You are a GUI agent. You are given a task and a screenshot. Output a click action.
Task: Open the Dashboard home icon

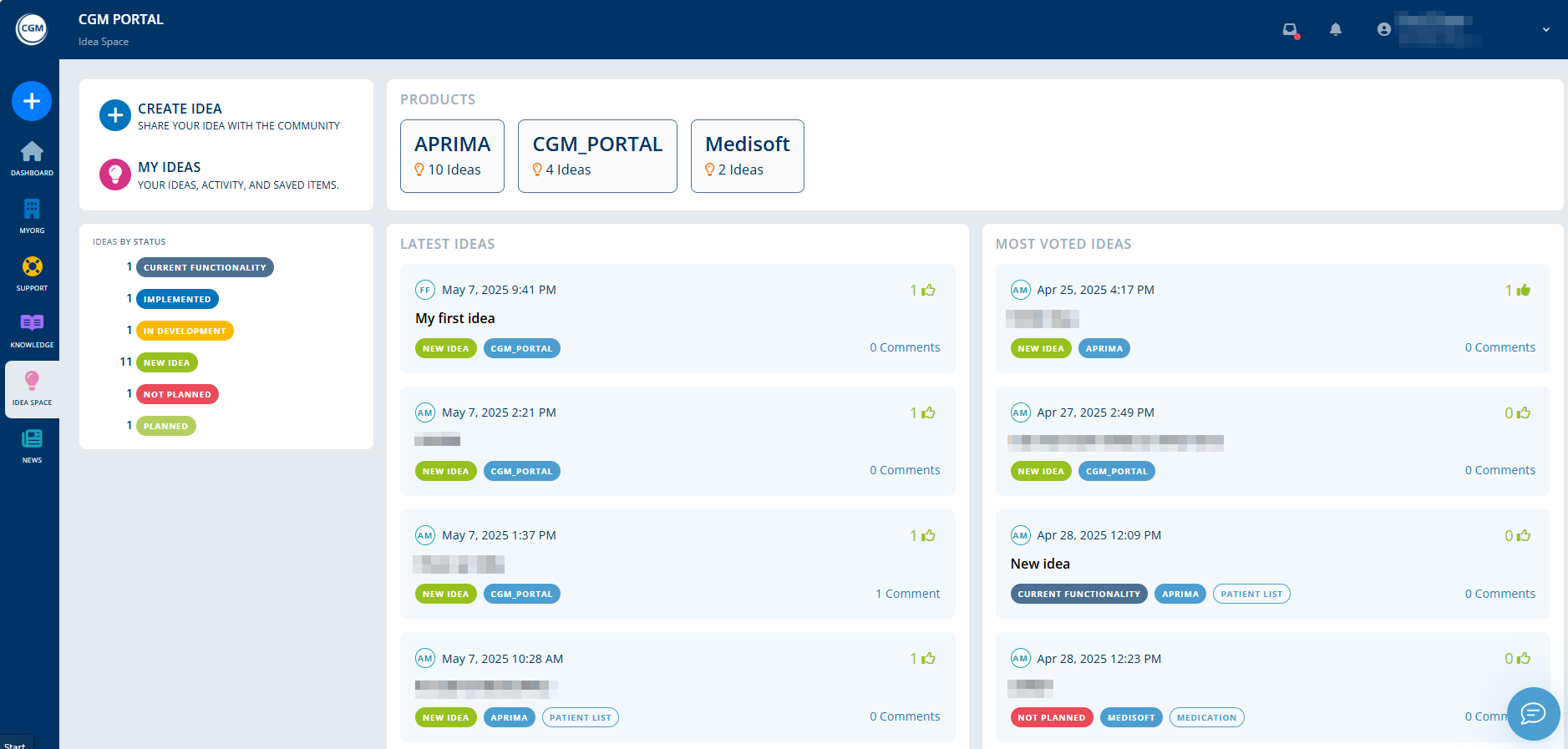32,157
